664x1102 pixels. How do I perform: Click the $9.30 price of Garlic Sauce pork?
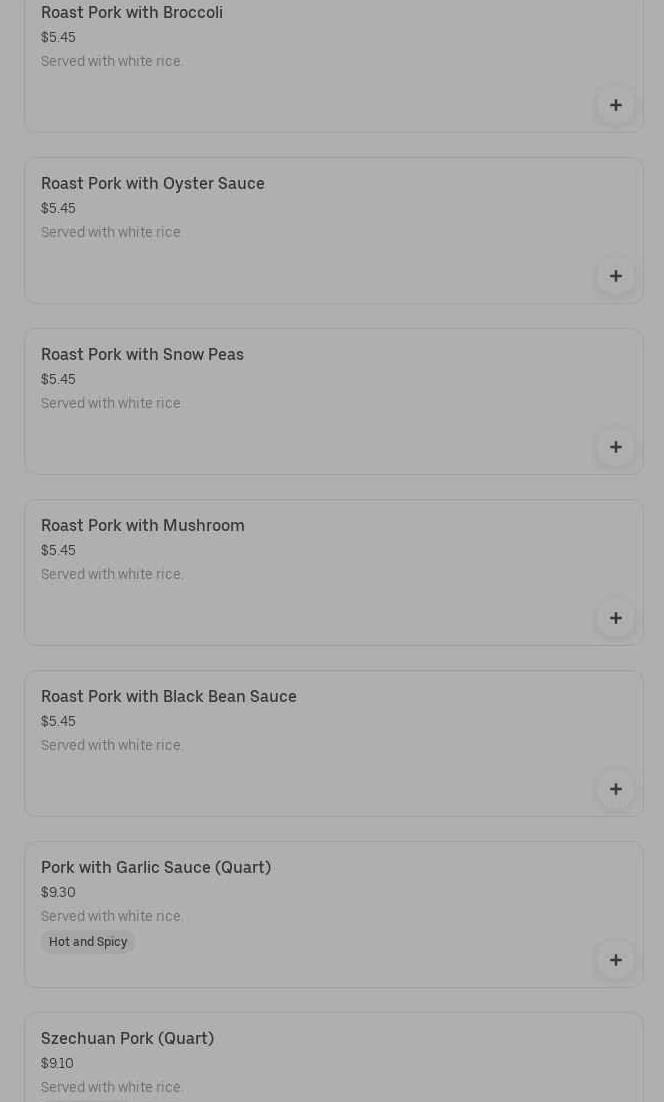[58, 892]
